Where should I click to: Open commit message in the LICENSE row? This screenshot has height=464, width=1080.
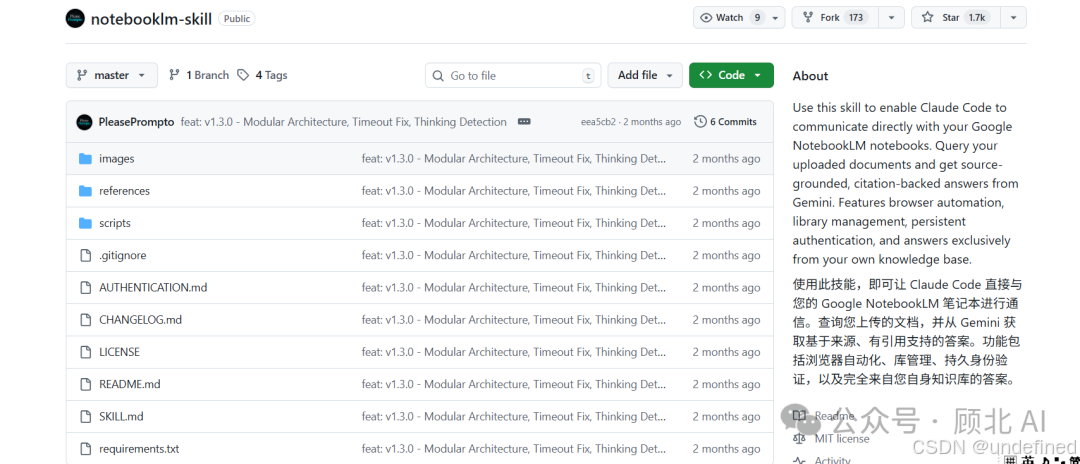click(x=515, y=352)
